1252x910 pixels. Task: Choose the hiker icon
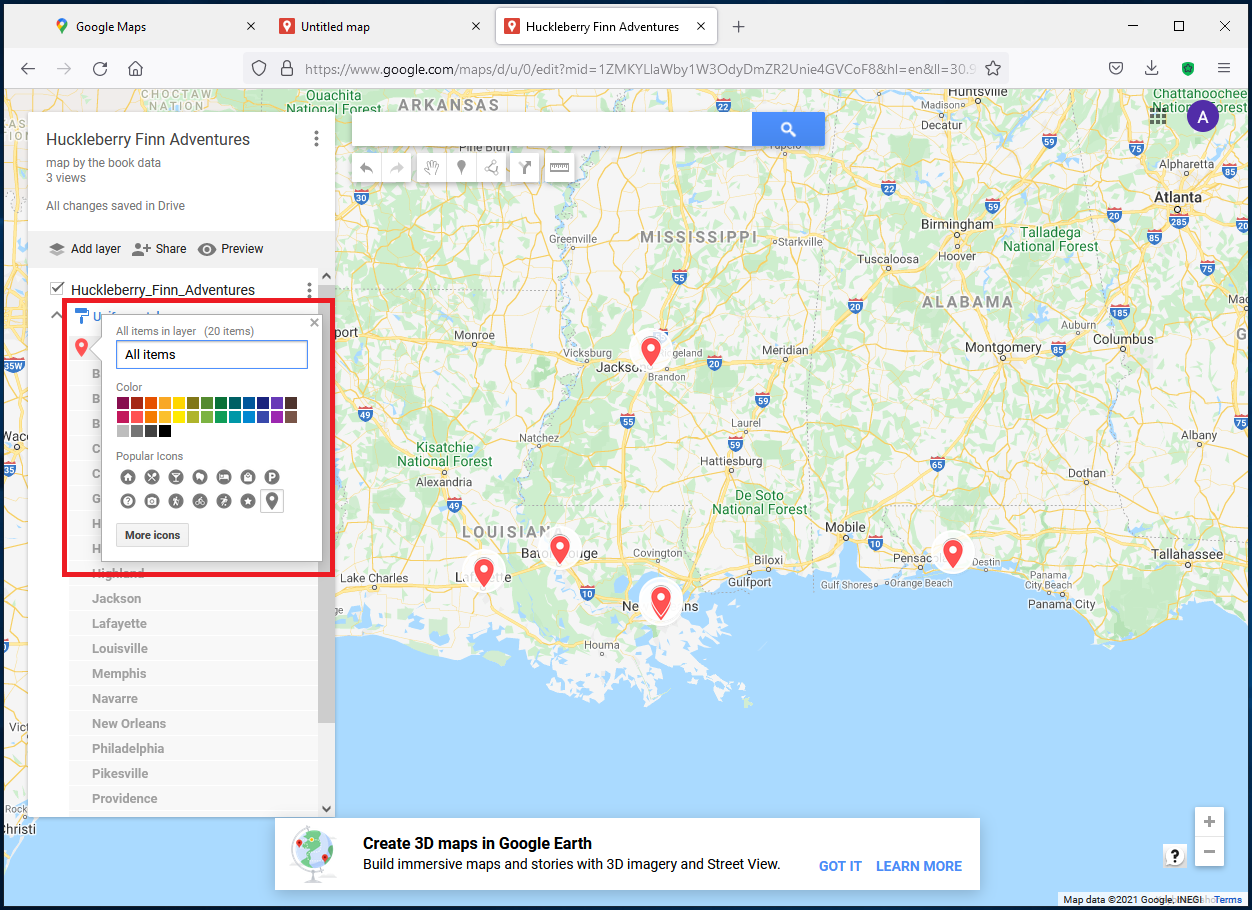[176, 501]
